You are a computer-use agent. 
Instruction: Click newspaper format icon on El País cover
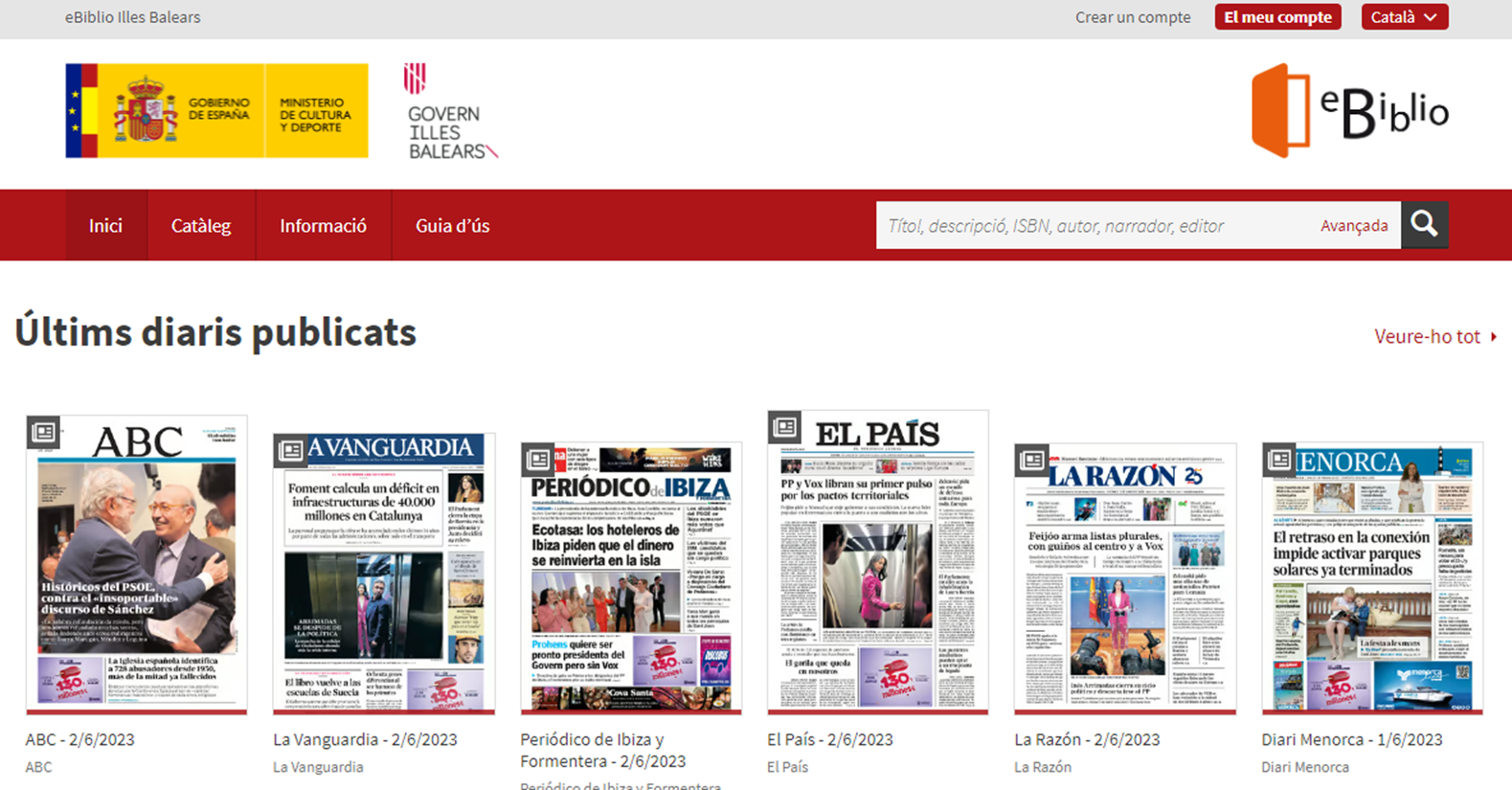click(x=784, y=427)
